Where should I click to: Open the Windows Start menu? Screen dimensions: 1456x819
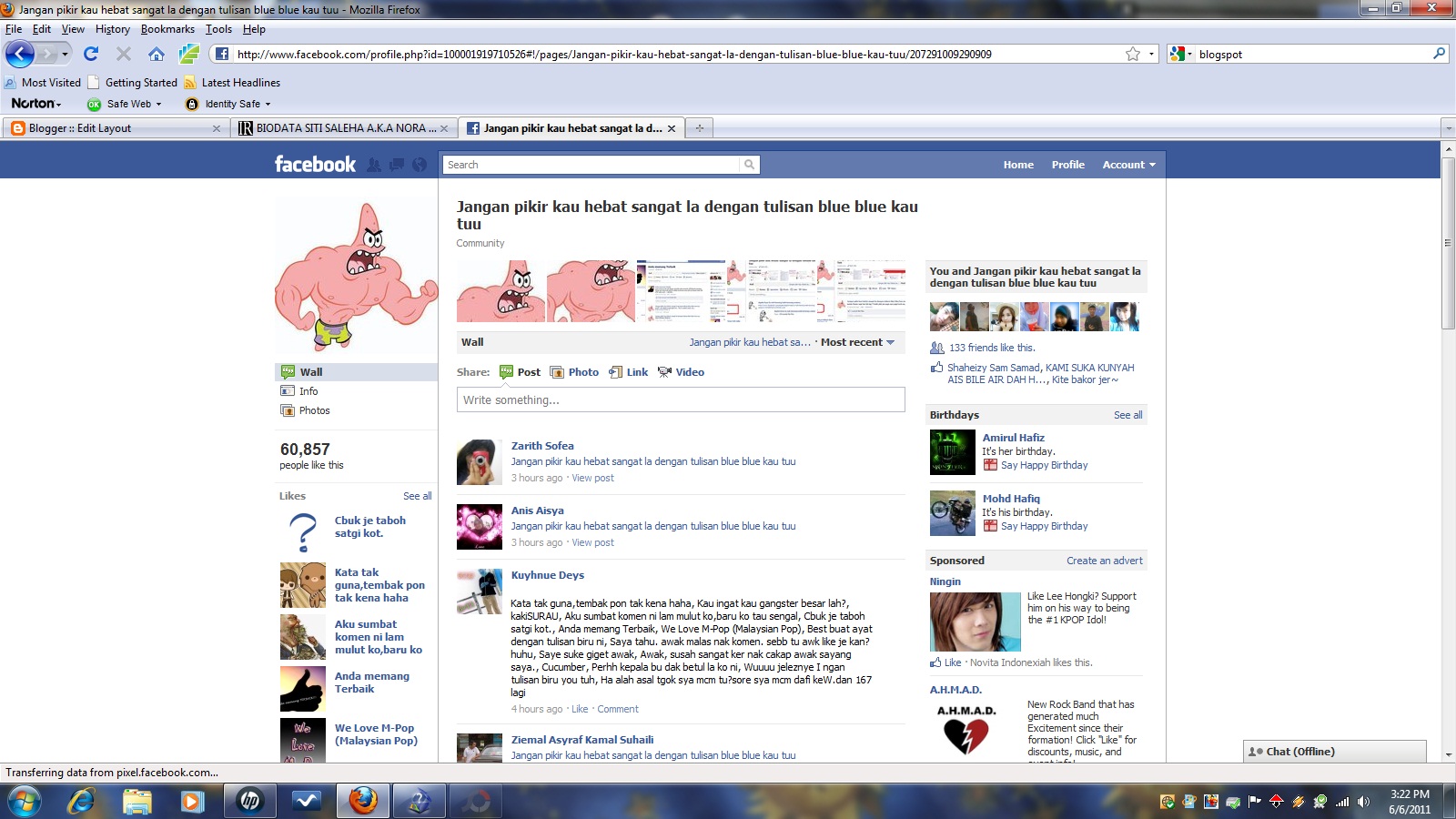pos(24,802)
